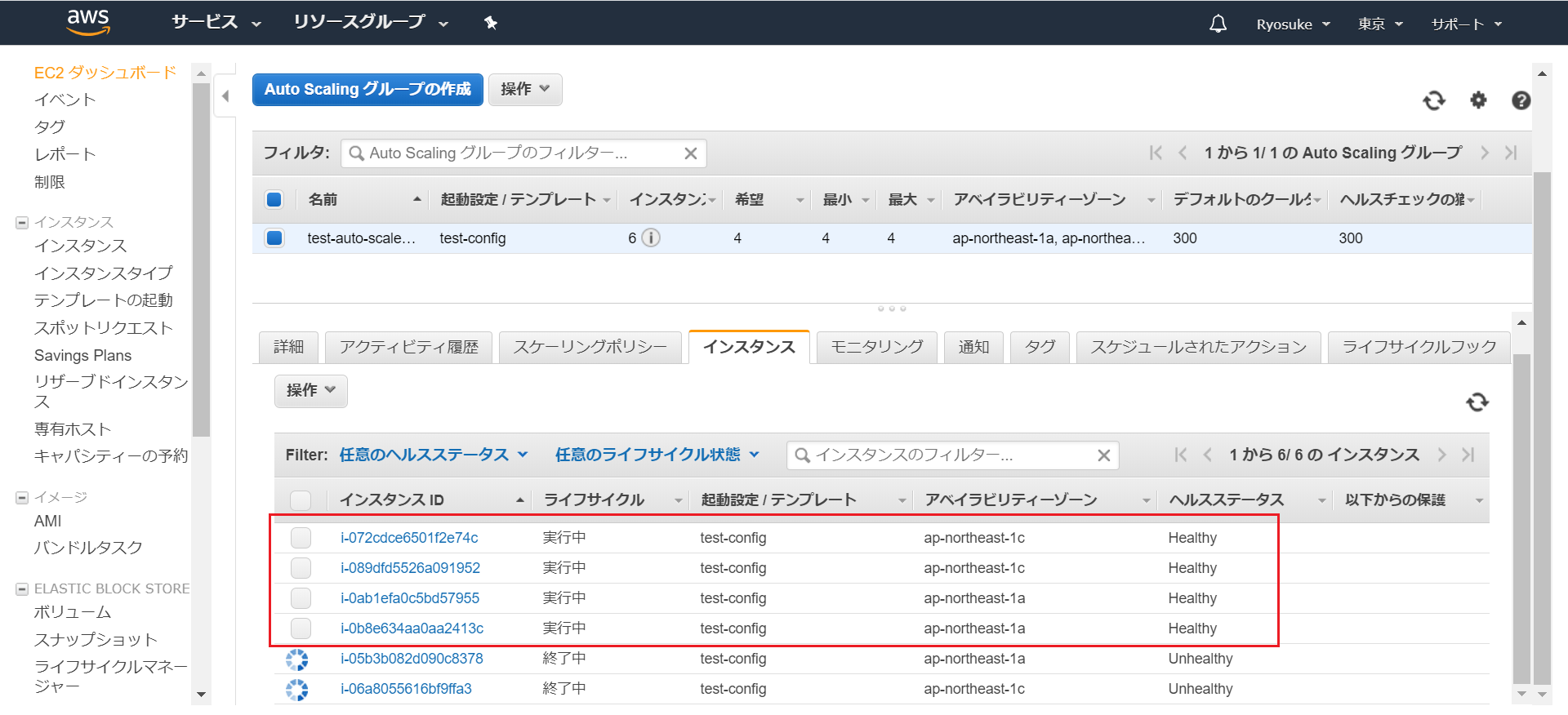The image size is (1568, 715).
Task: Click spinner icon for i-06a8055616bf9ffa3
Action: click(x=297, y=690)
